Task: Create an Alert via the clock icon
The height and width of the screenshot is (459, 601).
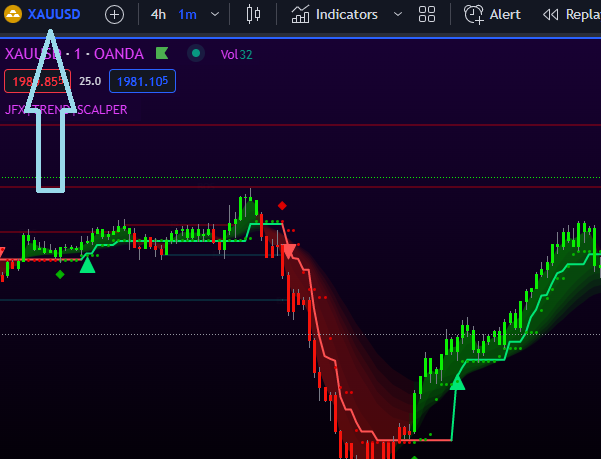Action: [x=492, y=15]
